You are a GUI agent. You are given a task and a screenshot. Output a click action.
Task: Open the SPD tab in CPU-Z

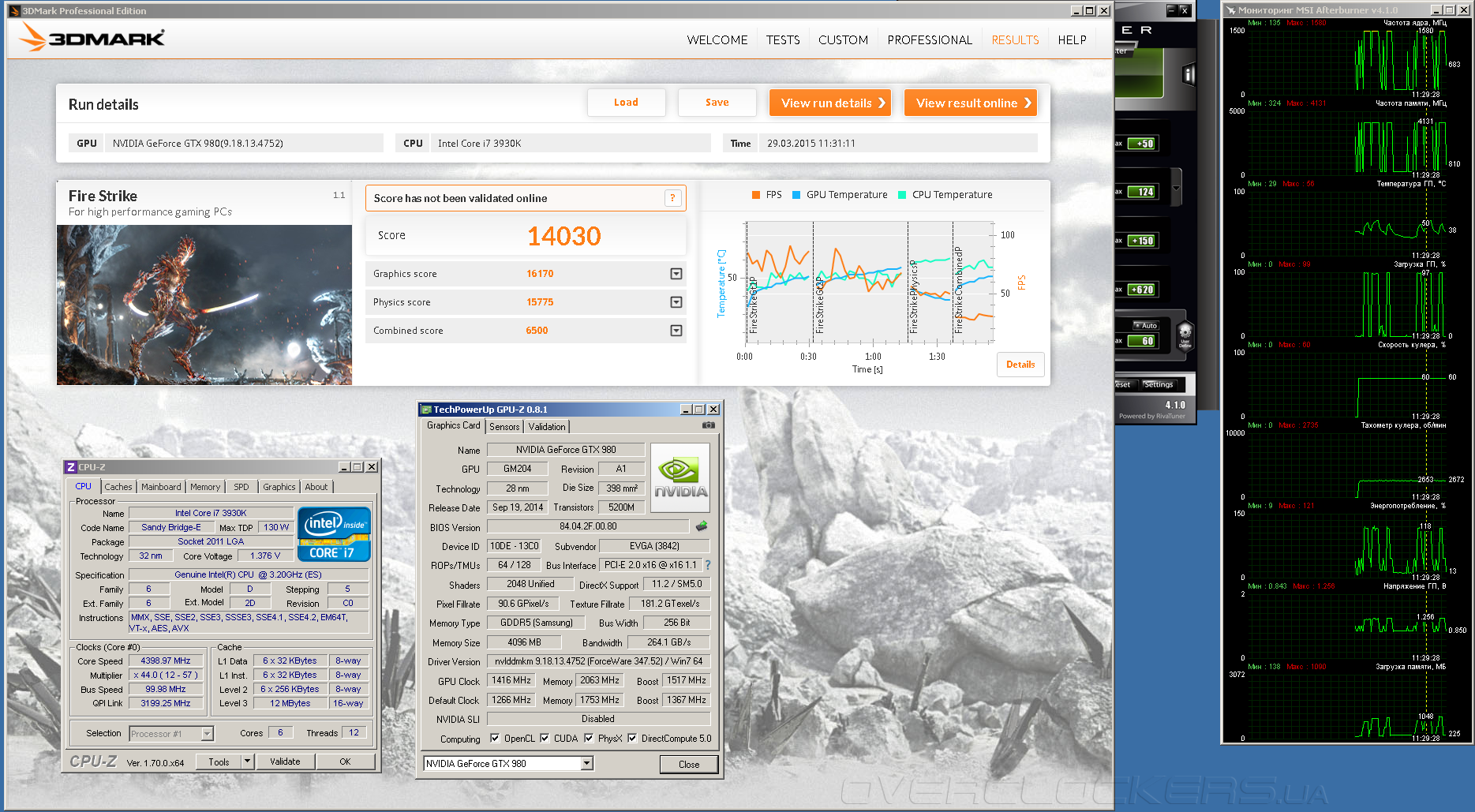pyautogui.click(x=241, y=487)
